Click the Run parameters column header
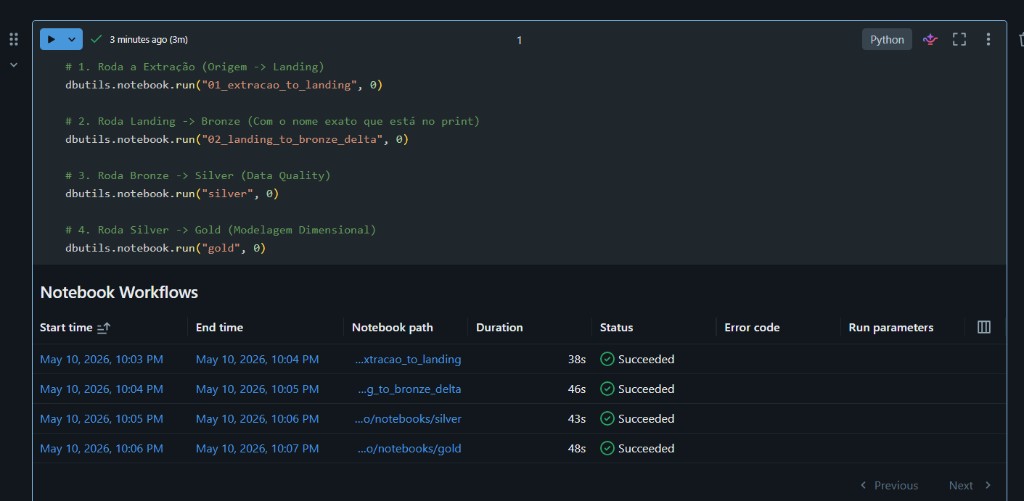 click(x=891, y=327)
